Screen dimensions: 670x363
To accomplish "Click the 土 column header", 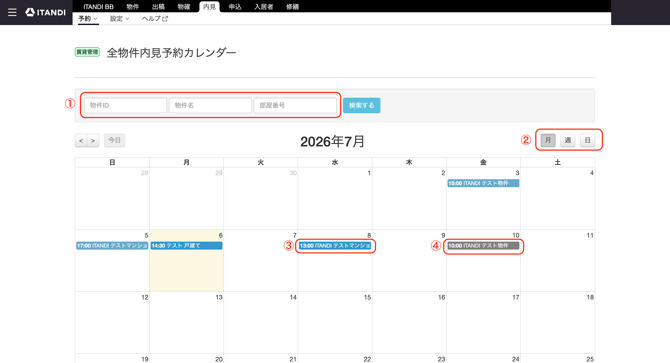I will 558,162.
